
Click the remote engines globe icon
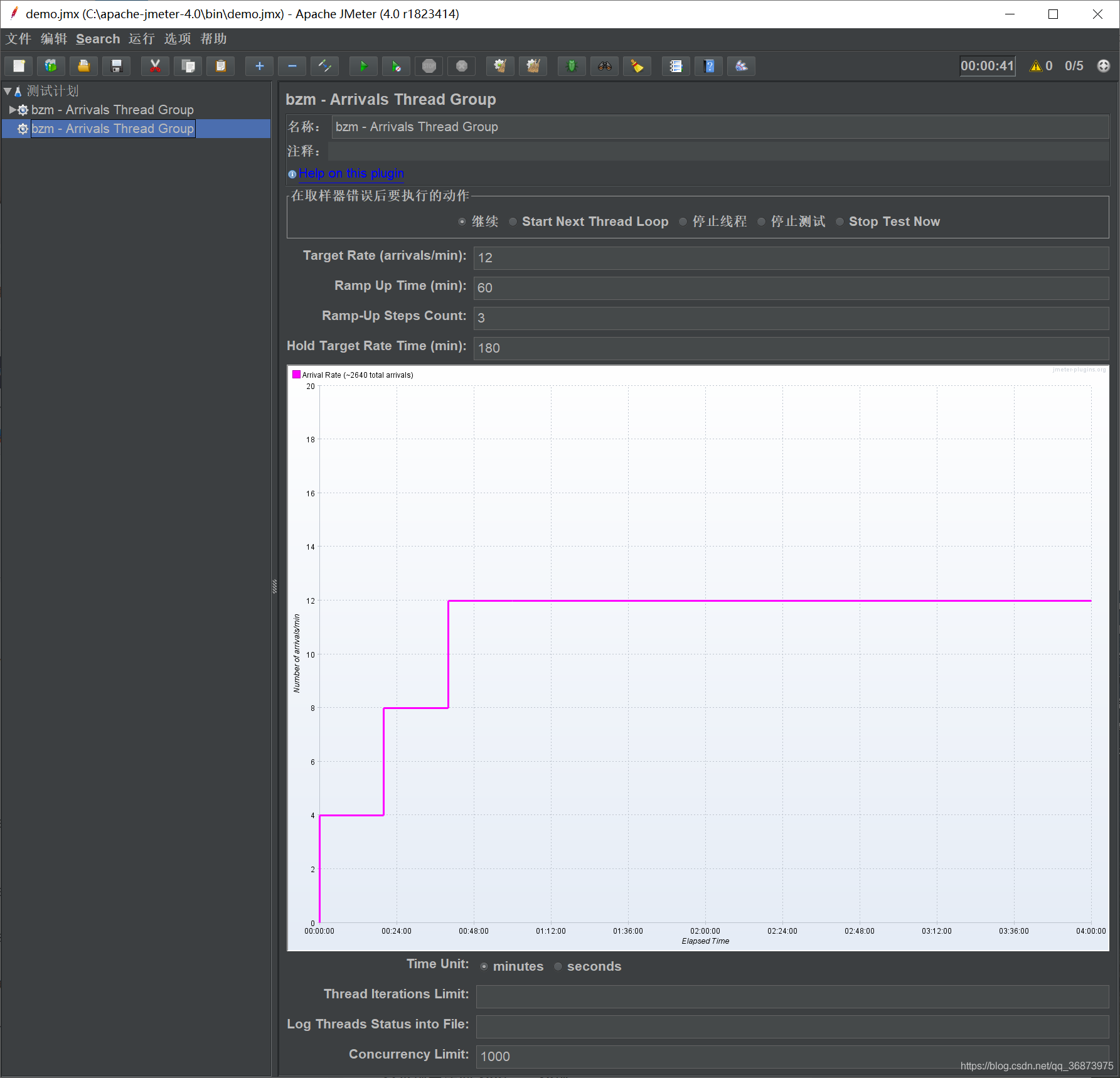click(x=1104, y=66)
